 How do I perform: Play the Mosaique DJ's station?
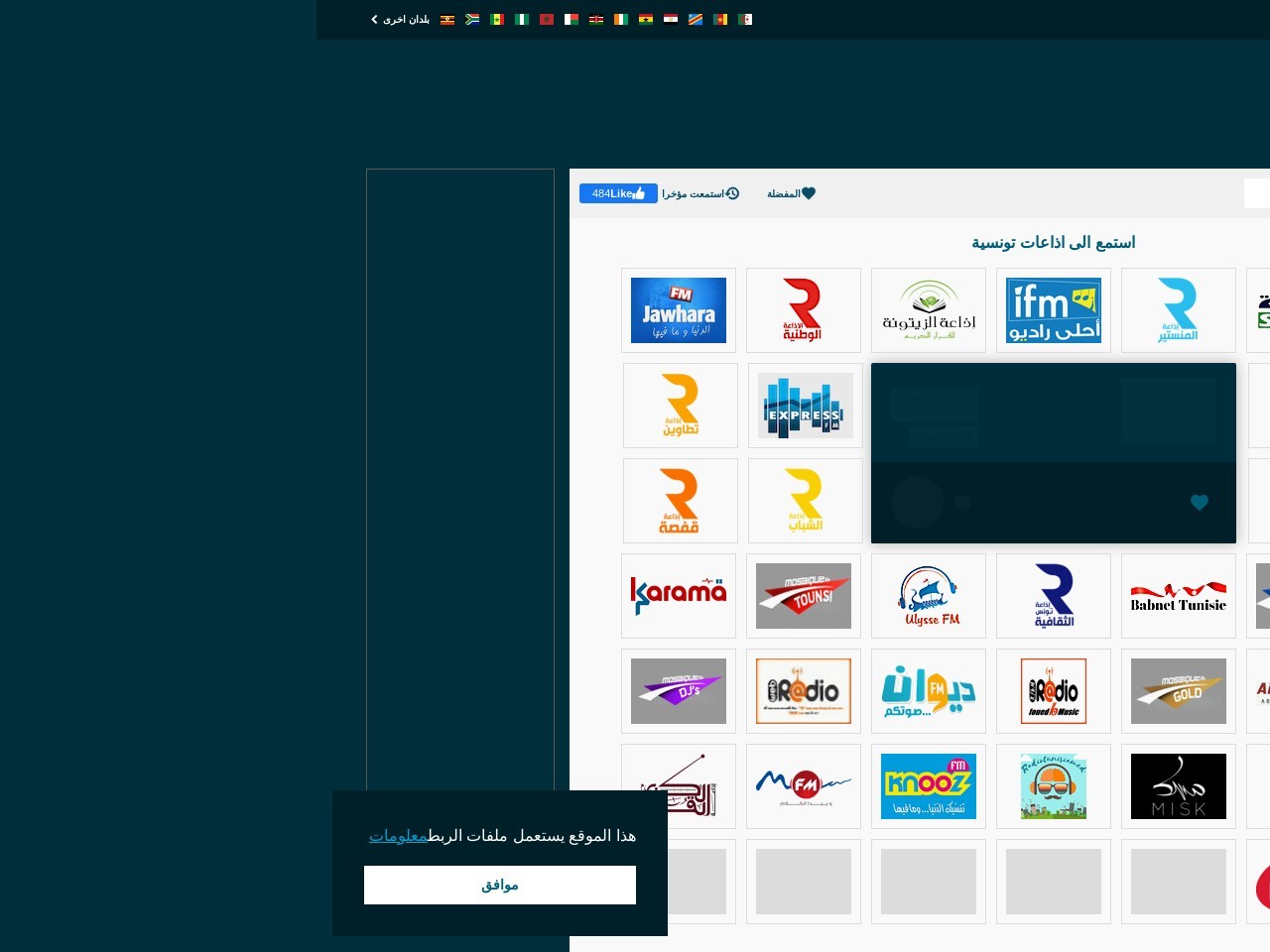point(679,691)
